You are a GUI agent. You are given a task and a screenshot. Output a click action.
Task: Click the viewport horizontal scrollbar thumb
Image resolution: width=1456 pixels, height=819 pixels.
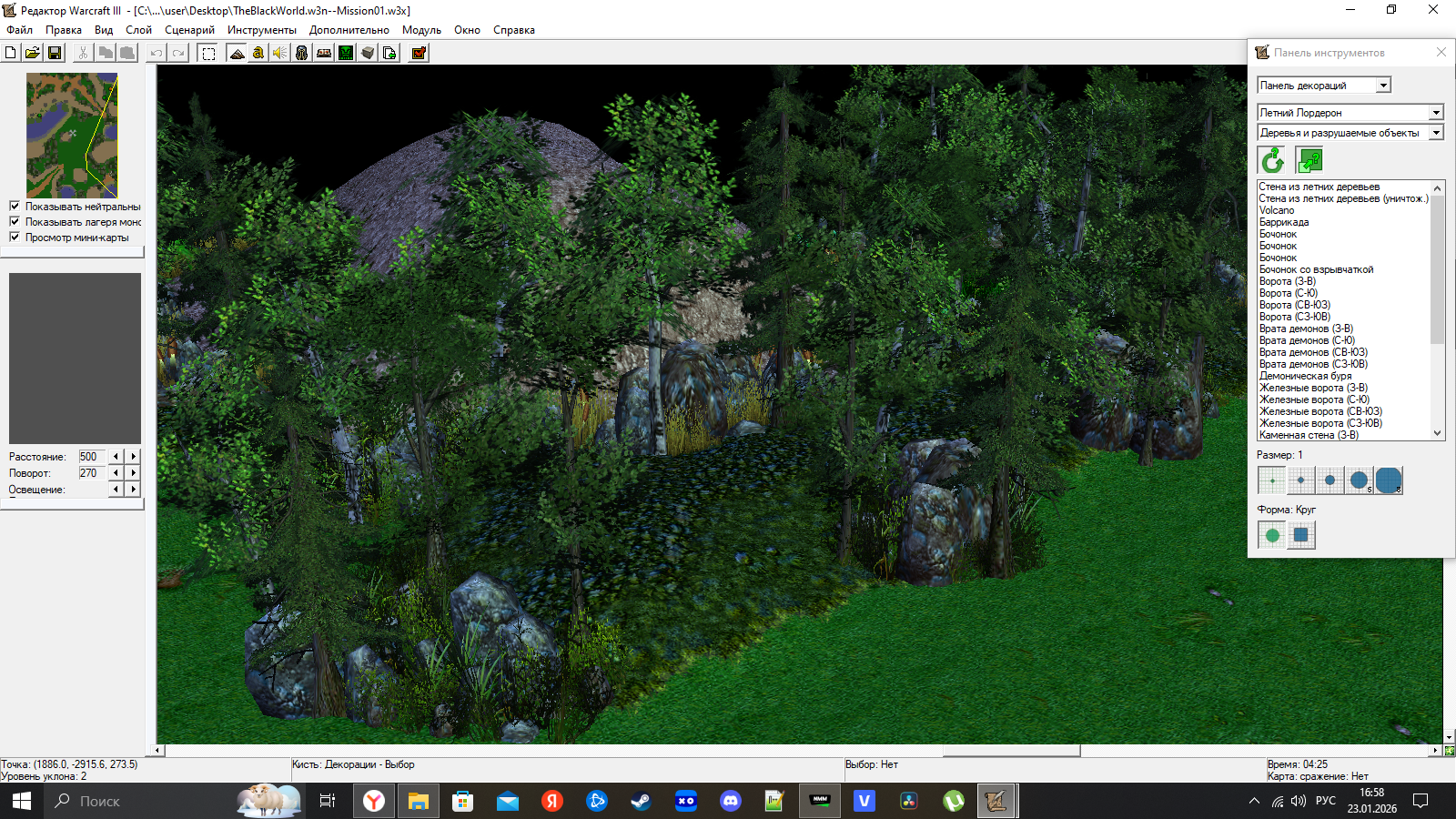click(1011, 751)
